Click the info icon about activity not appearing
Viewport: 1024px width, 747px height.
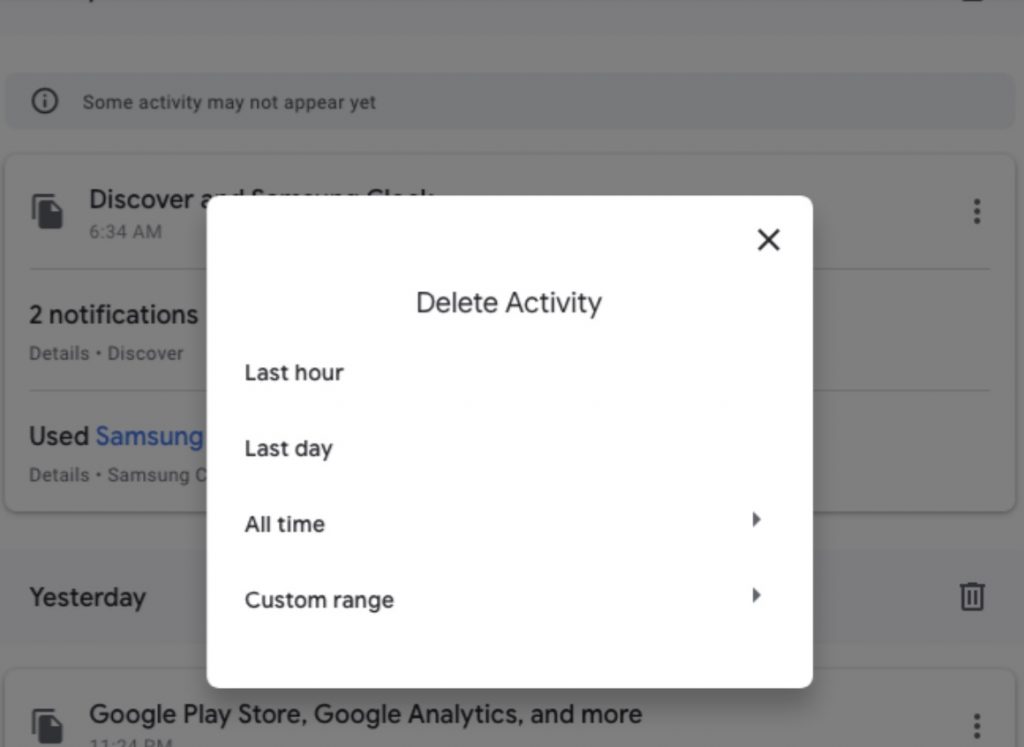[44, 101]
